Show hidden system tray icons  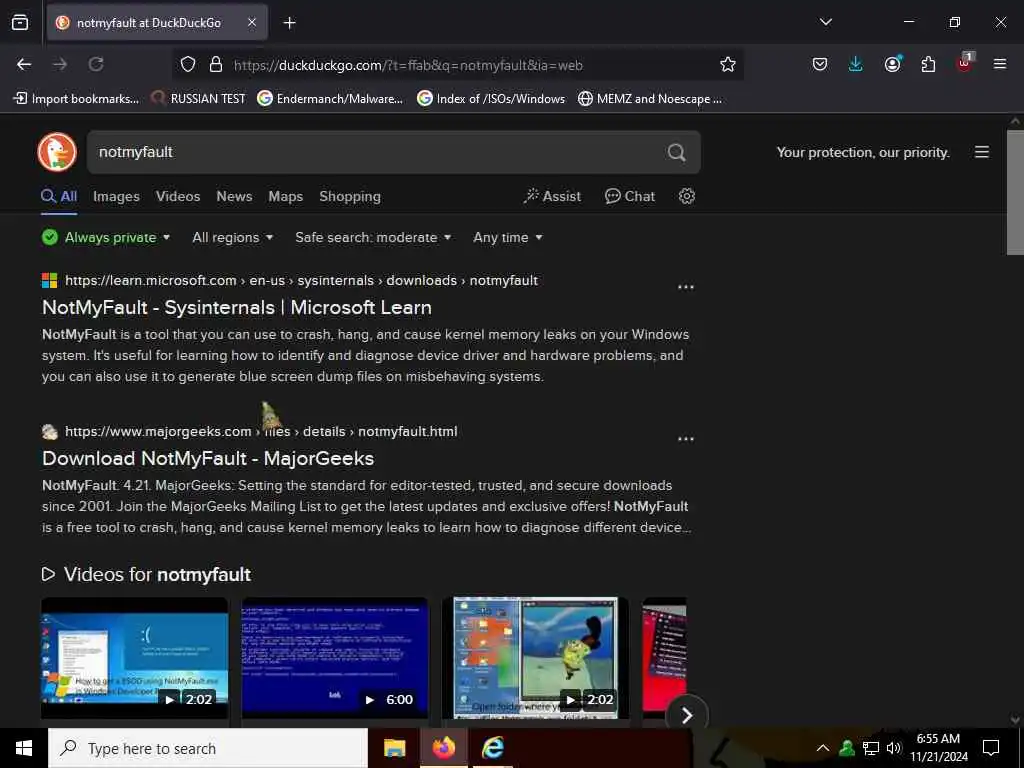pyautogui.click(x=823, y=748)
